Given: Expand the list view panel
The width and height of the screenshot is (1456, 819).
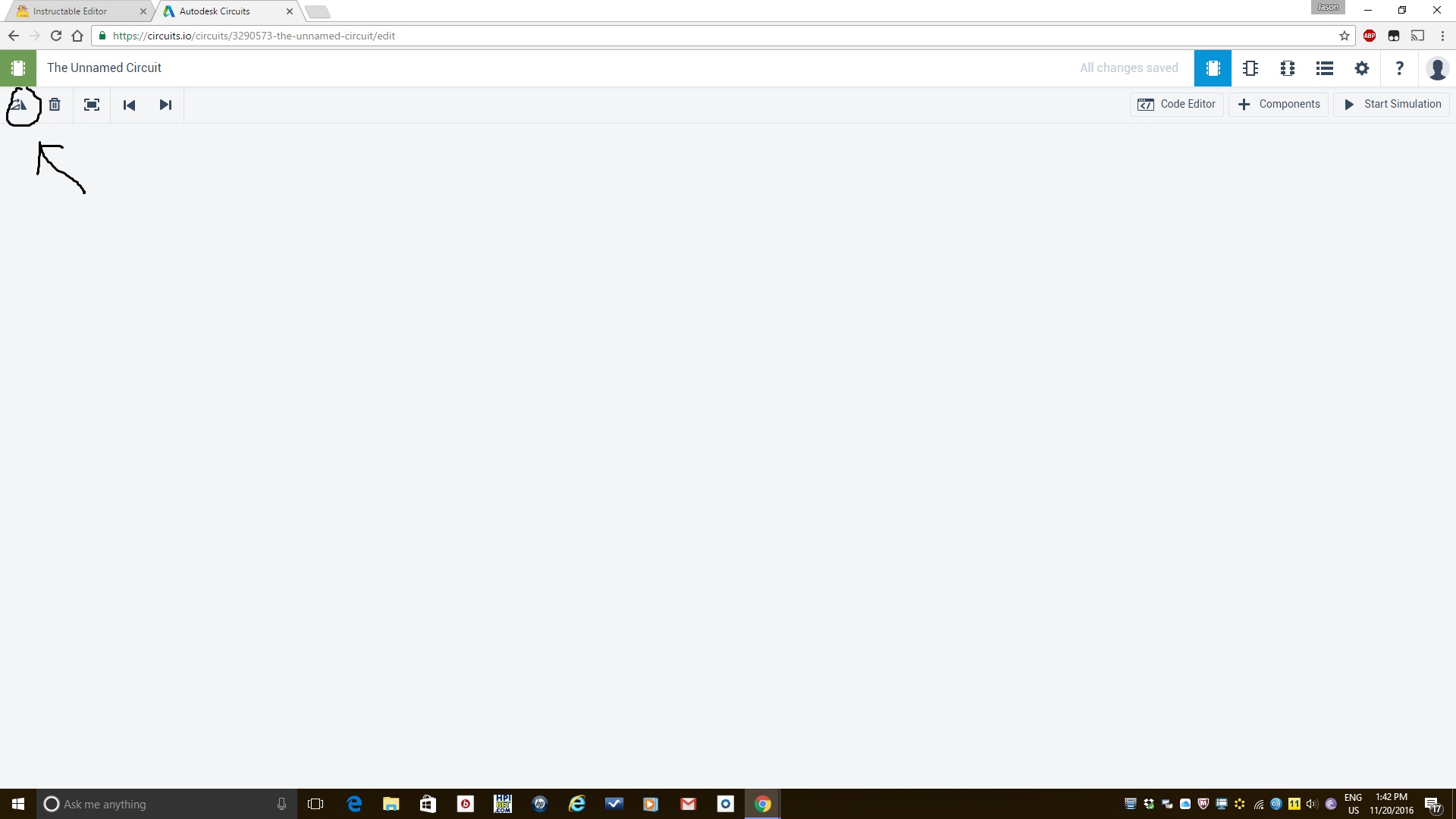Looking at the screenshot, I should tap(1324, 68).
